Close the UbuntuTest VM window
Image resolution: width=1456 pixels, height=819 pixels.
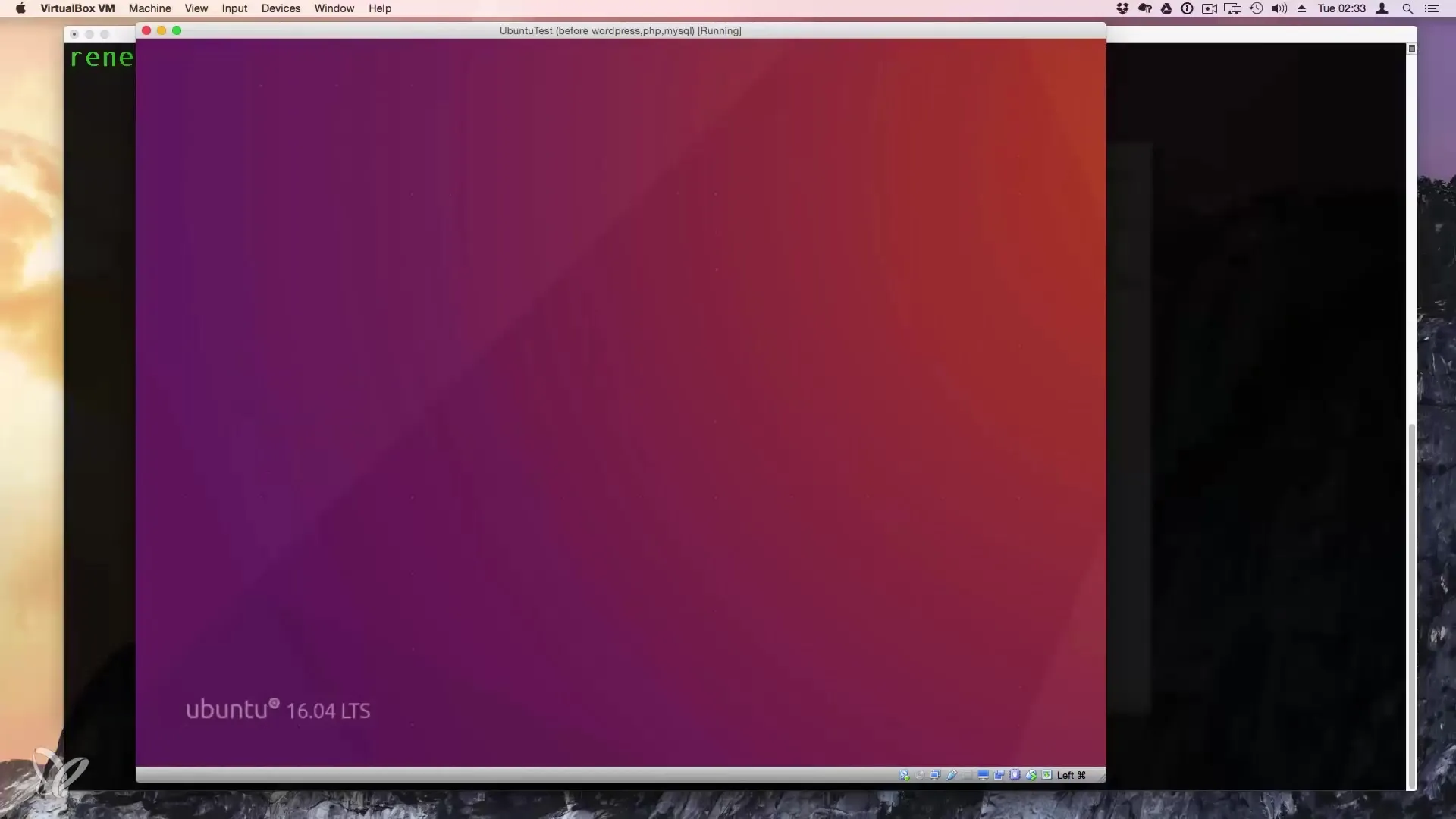[146, 30]
